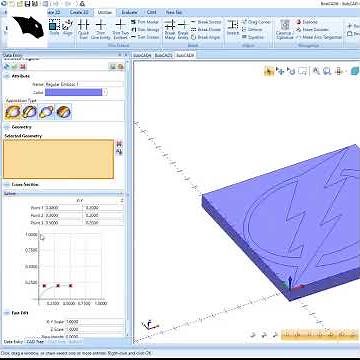
Task: Select third Application Type emboss icon
Action: coord(46,112)
